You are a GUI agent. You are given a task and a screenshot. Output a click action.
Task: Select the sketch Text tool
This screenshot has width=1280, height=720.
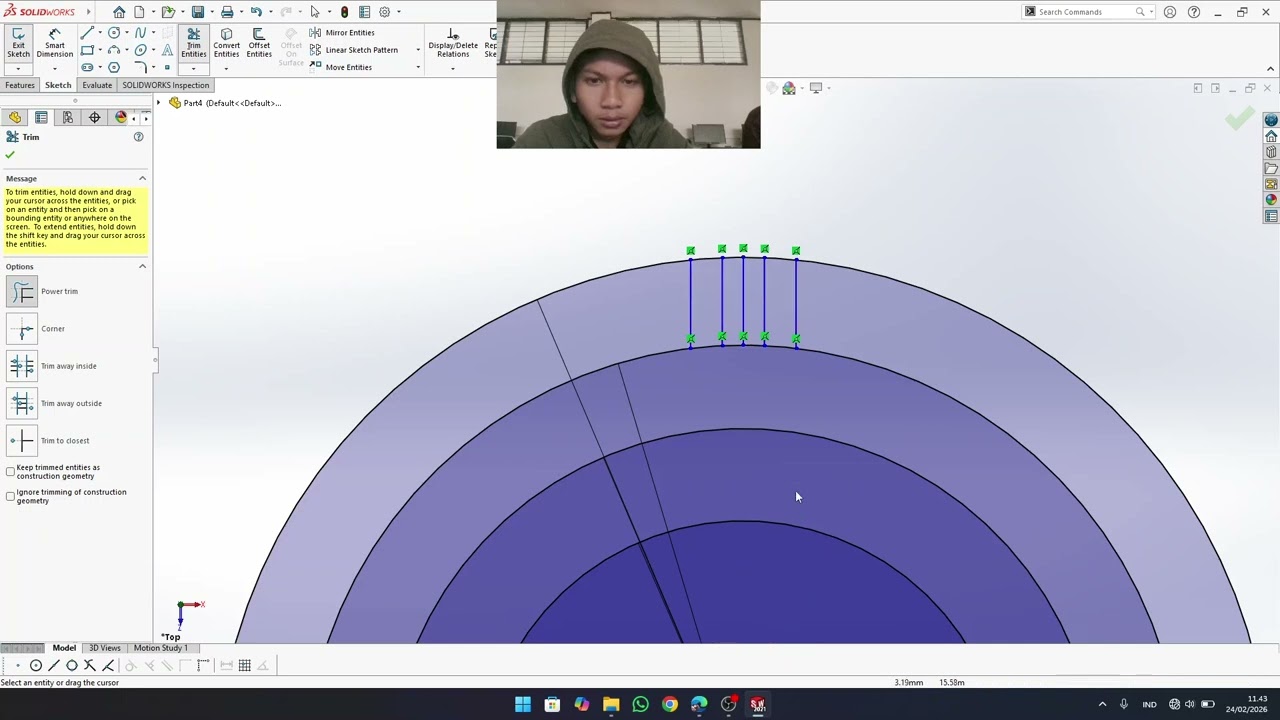point(167,50)
